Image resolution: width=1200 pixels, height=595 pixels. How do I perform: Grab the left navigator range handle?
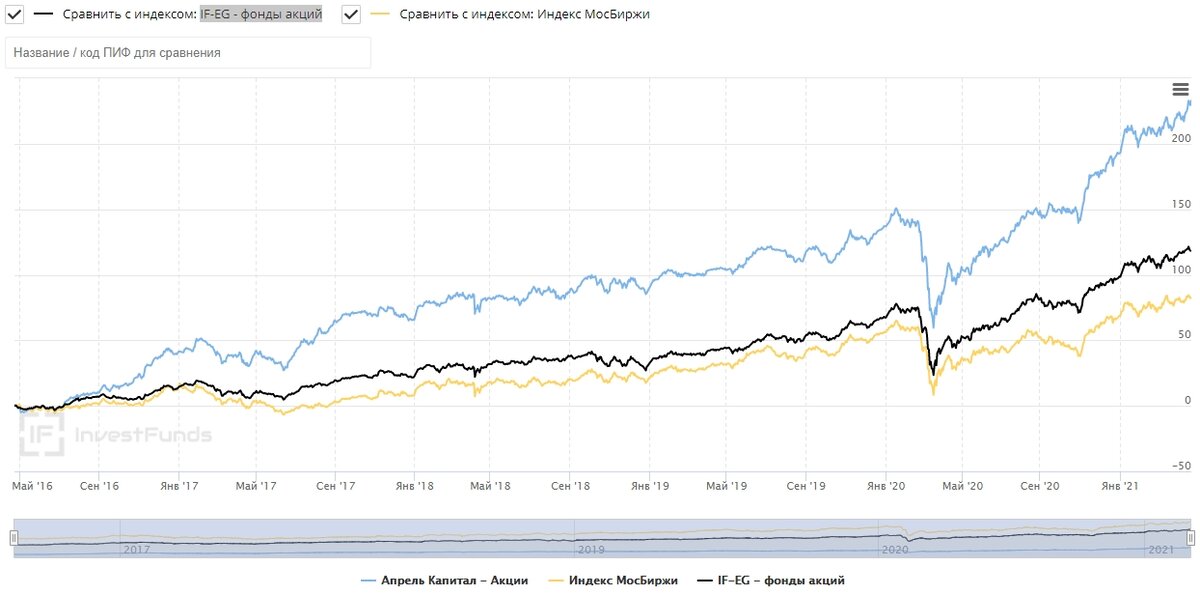(14, 538)
